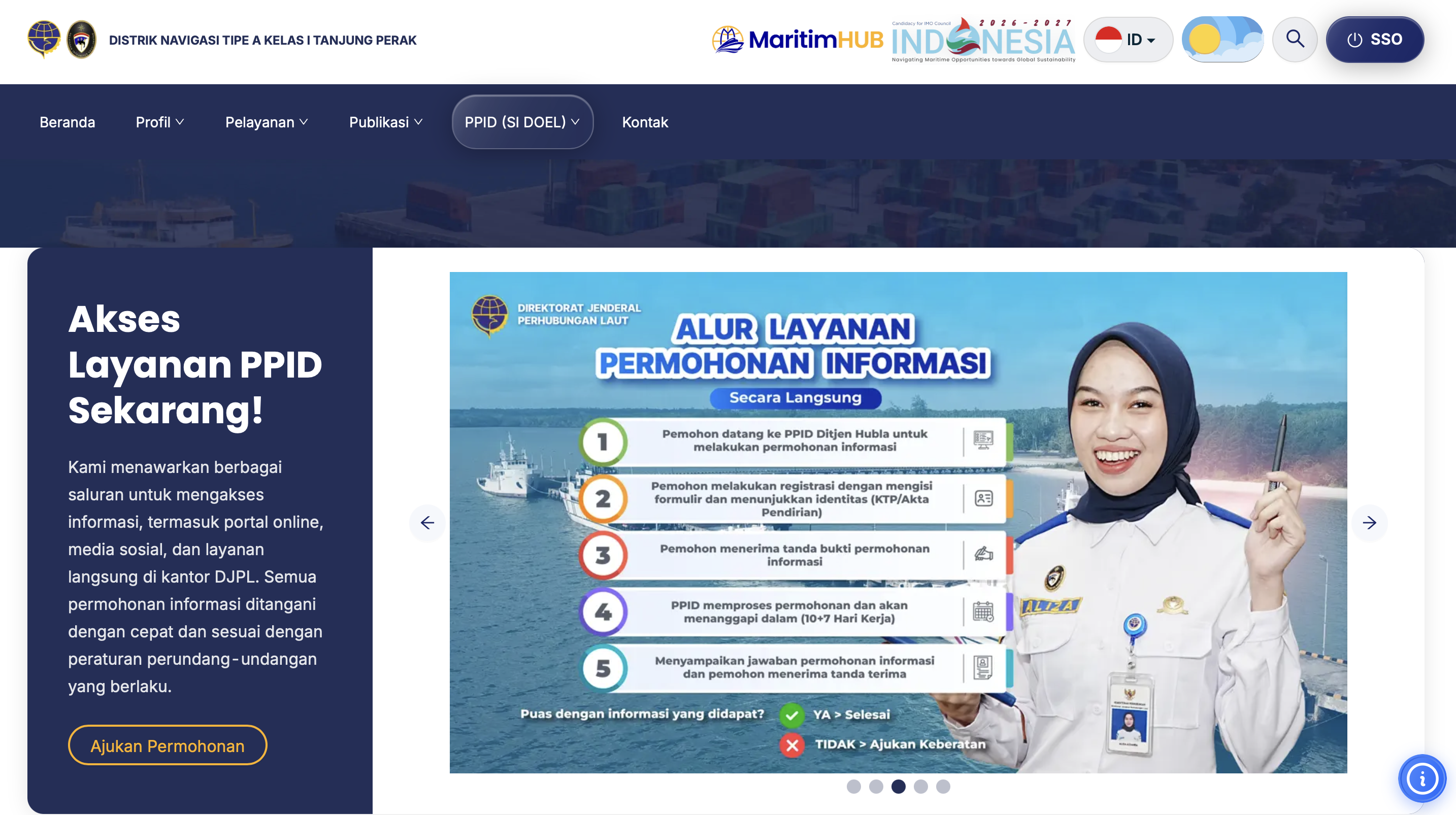
Task: Click the Kemenhub globe logo in header
Action: pos(44,39)
